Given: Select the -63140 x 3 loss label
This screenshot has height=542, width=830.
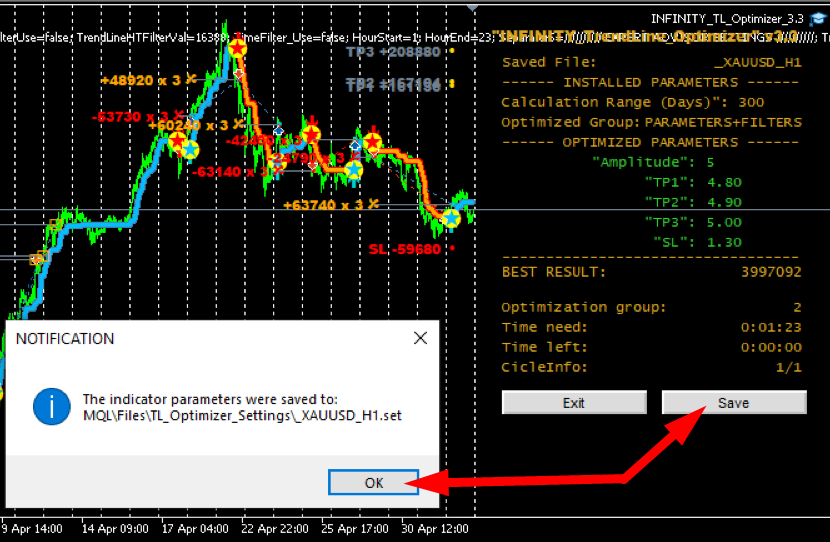Looking at the screenshot, I should pos(232,172).
